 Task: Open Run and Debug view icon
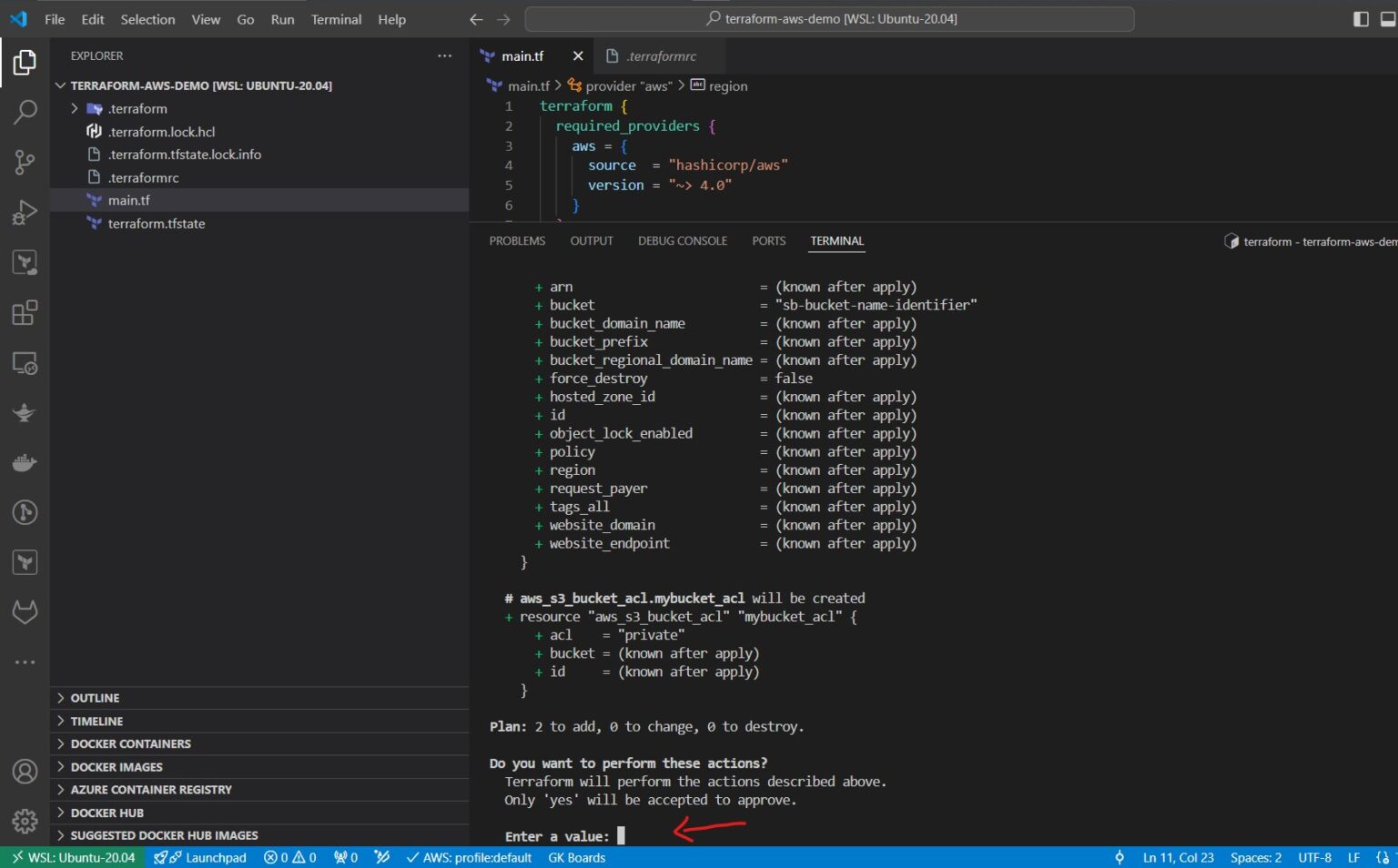[x=25, y=213]
